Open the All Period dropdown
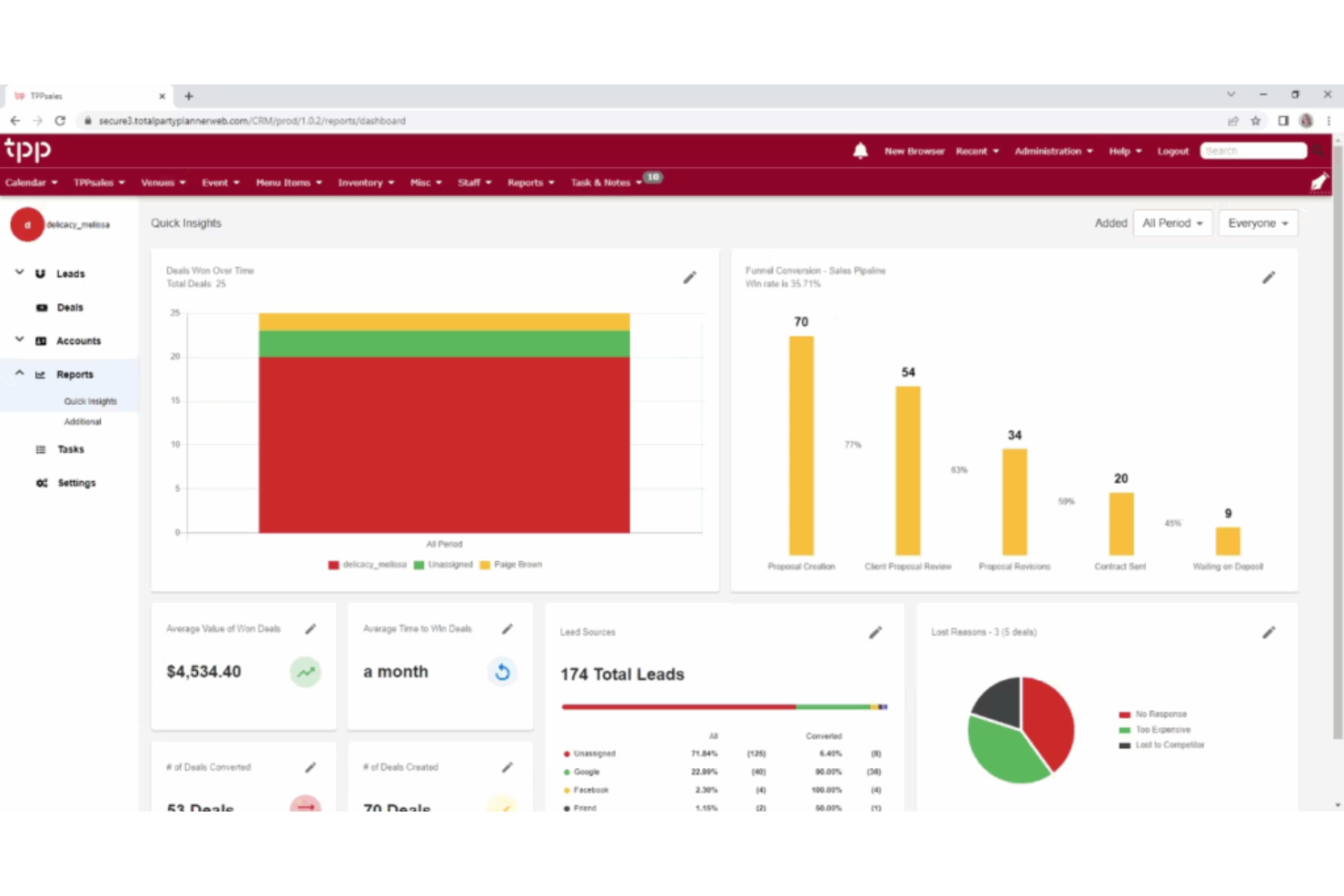Screen dimensions: 1344x896 click(1172, 223)
